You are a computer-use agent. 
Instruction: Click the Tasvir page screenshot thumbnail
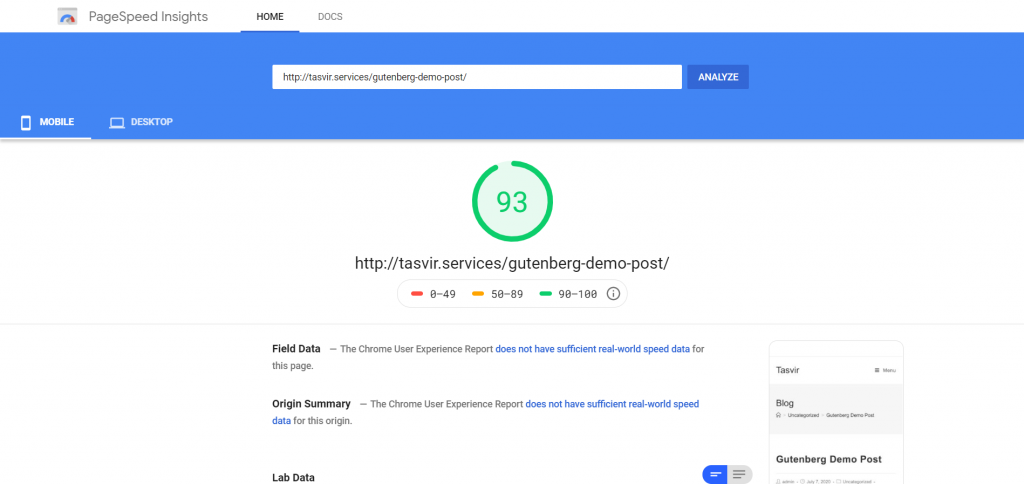pos(836,412)
